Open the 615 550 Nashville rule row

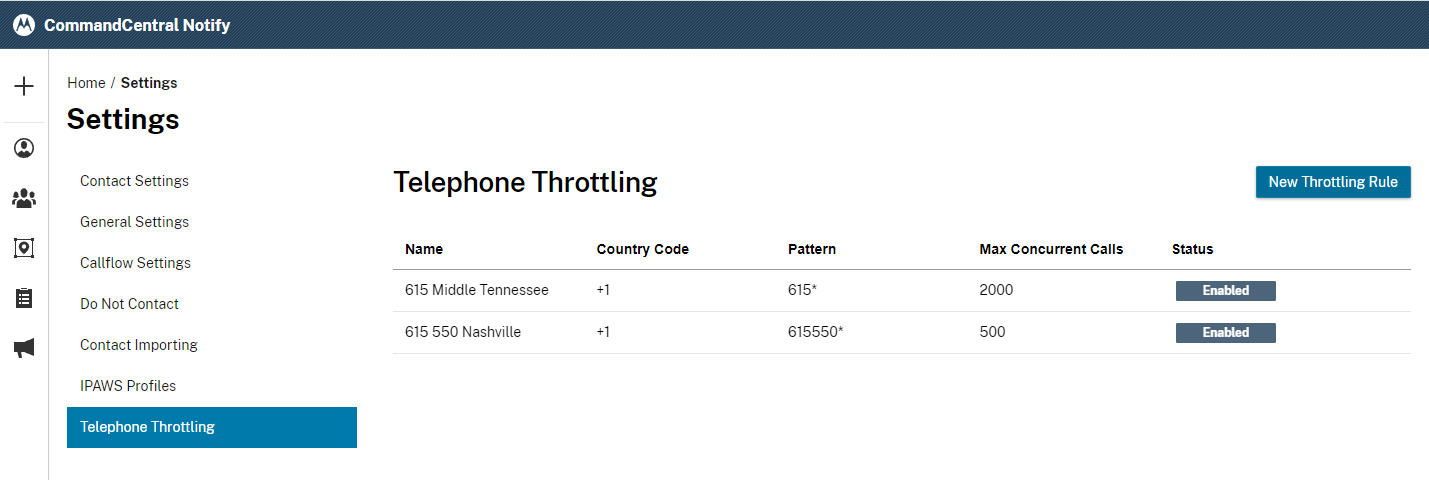[463, 332]
